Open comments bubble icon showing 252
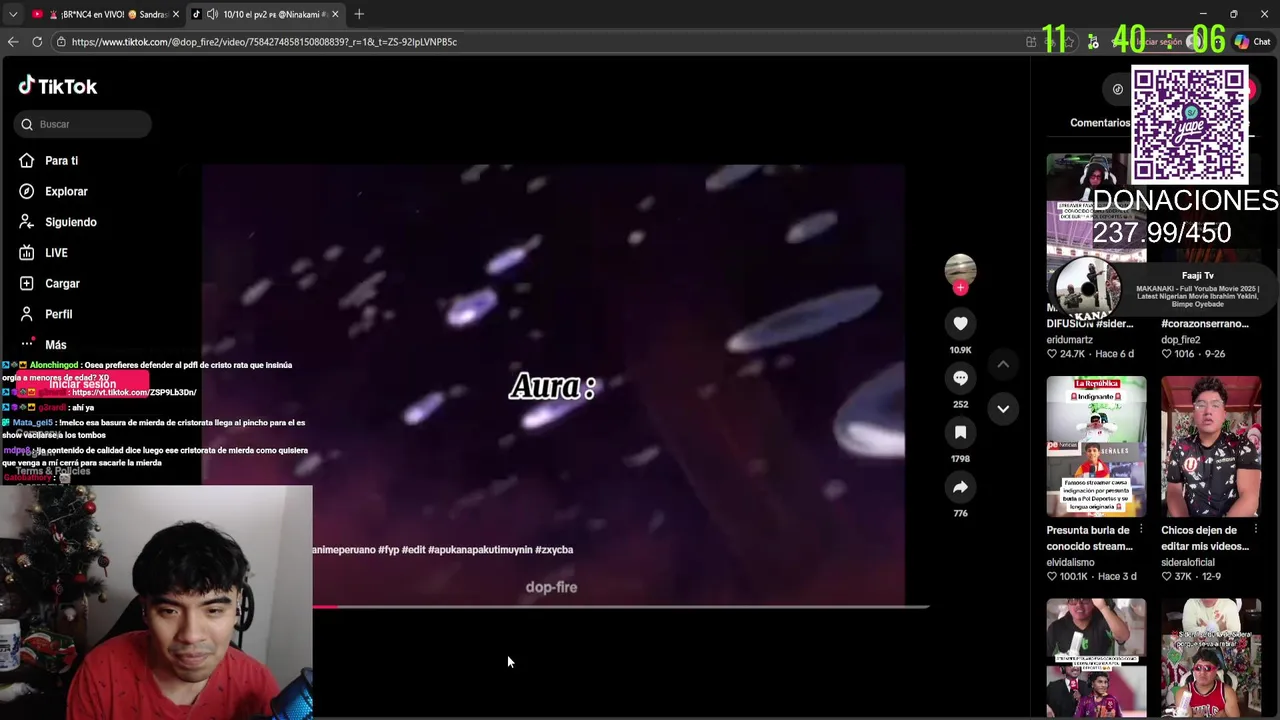 [x=960, y=378]
